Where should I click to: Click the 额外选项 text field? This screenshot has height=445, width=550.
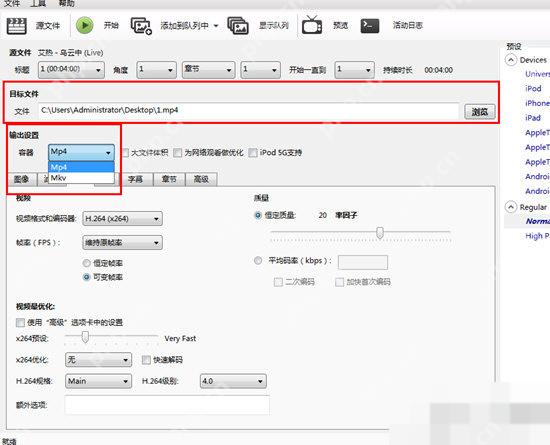167,405
